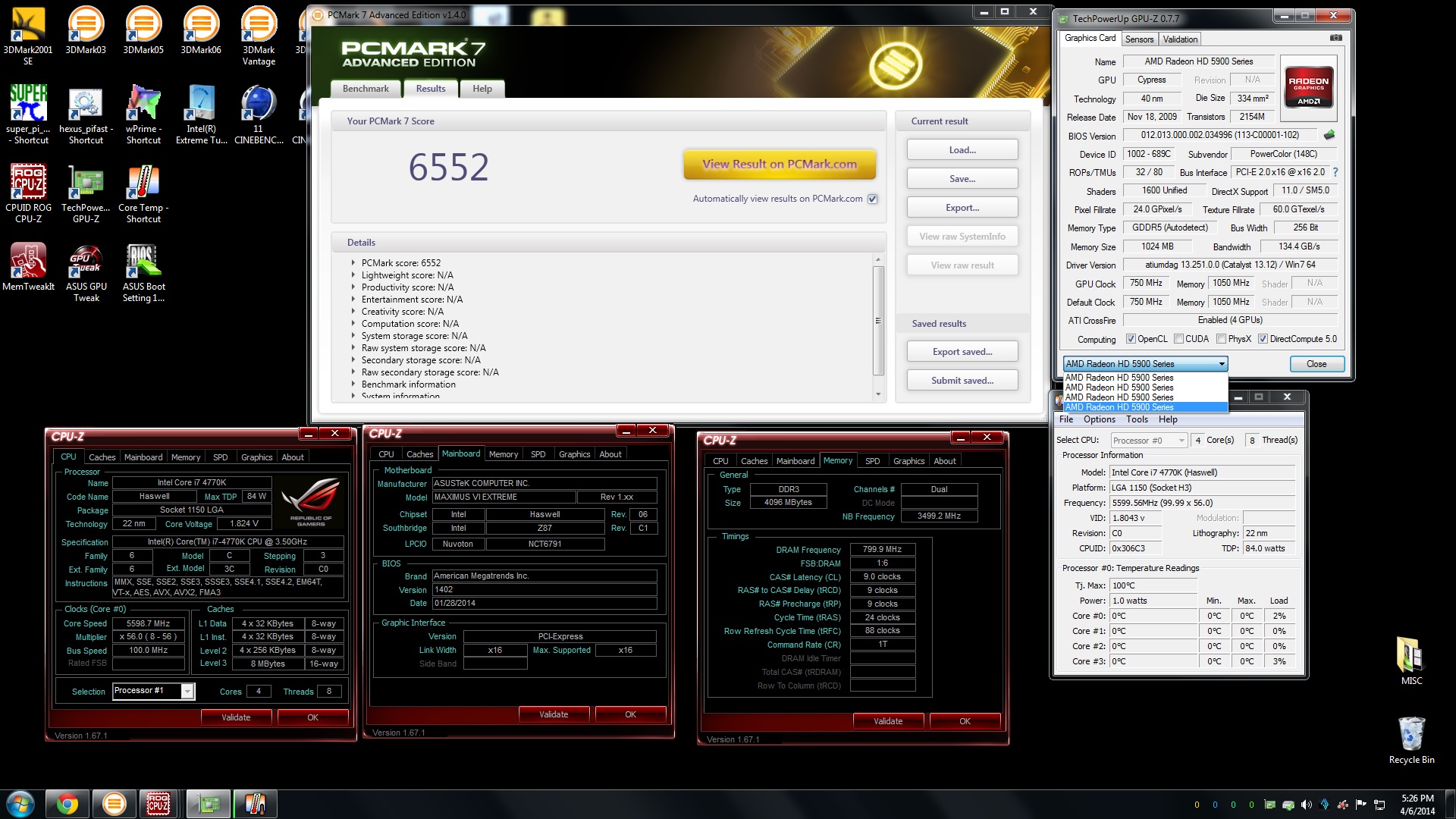Click Export saved... button
This screenshot has height=819, width=1456.
962,352
